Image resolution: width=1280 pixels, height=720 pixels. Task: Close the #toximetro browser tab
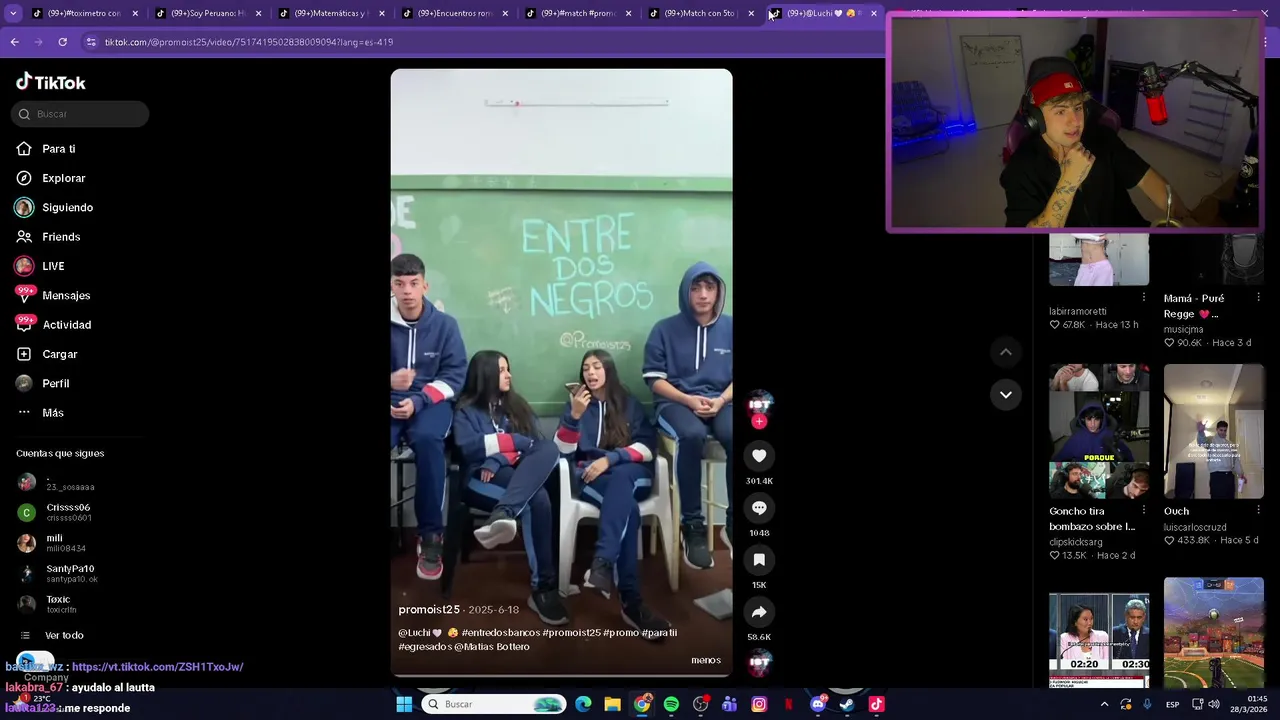coord(135,13)
